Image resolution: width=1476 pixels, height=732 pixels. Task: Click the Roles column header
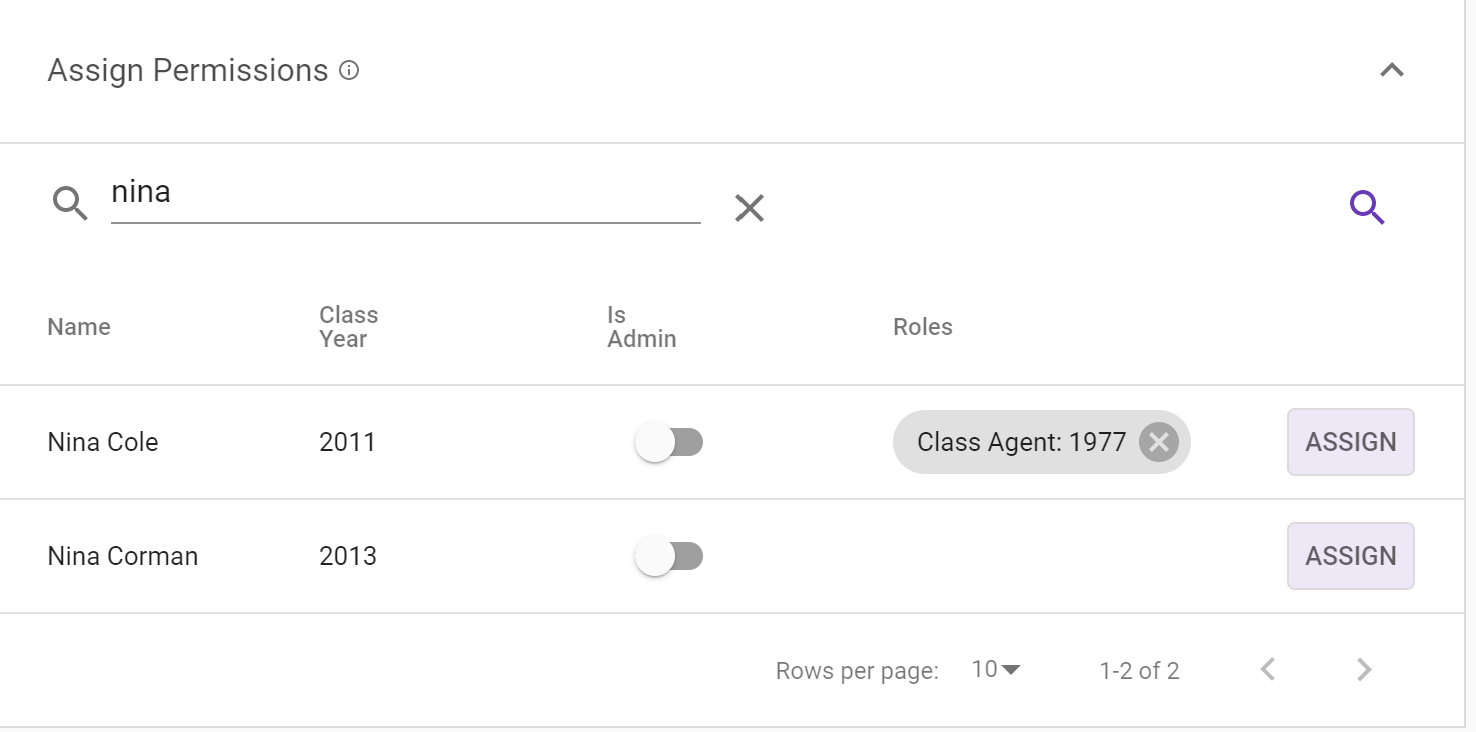tap(922, 327)
